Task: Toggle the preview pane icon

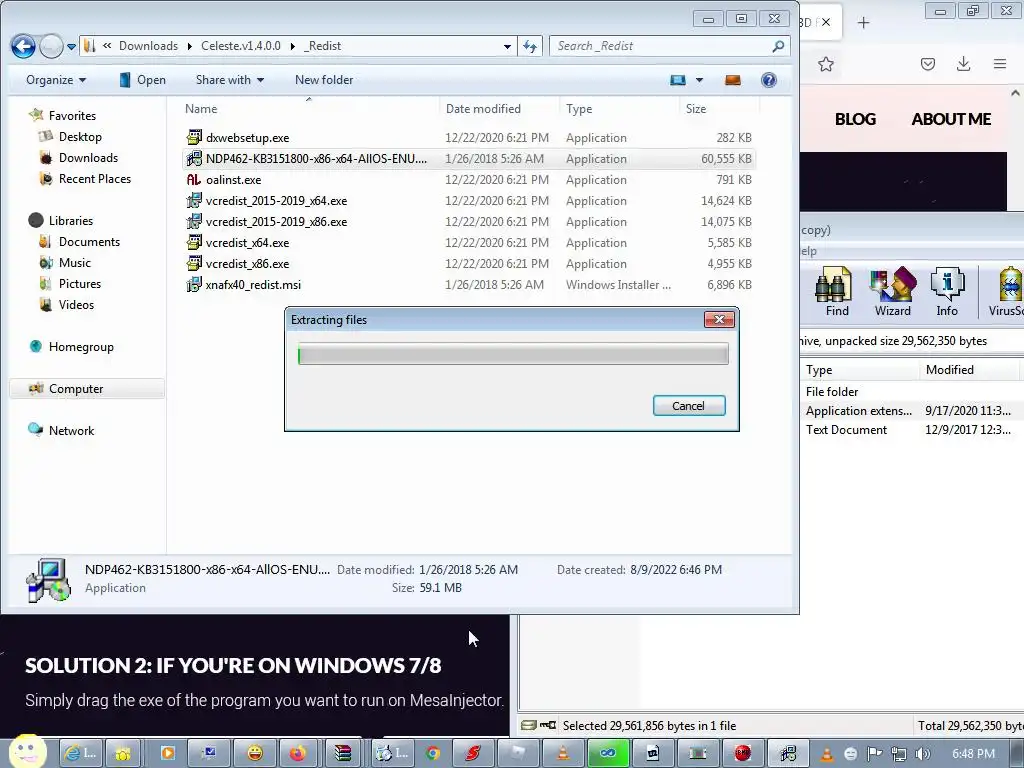Action: (733, 80)
